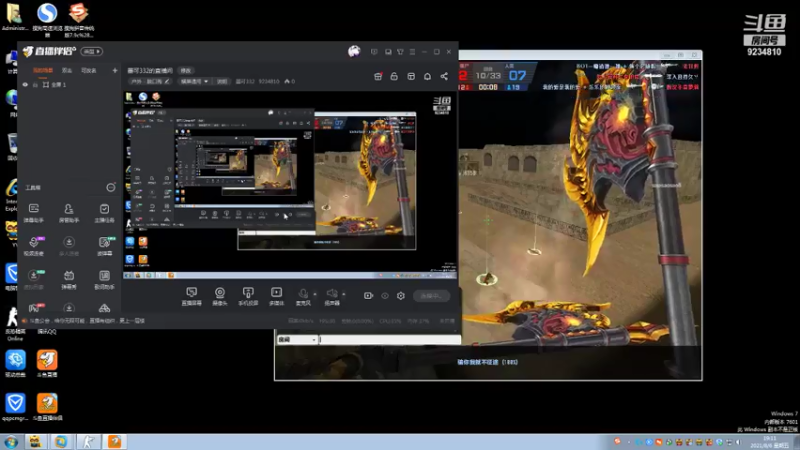The height and width of the screenshot is (450, 800).
Task: Open Windows Start menu
Action: pyautogui.click(x=11, y=442)
